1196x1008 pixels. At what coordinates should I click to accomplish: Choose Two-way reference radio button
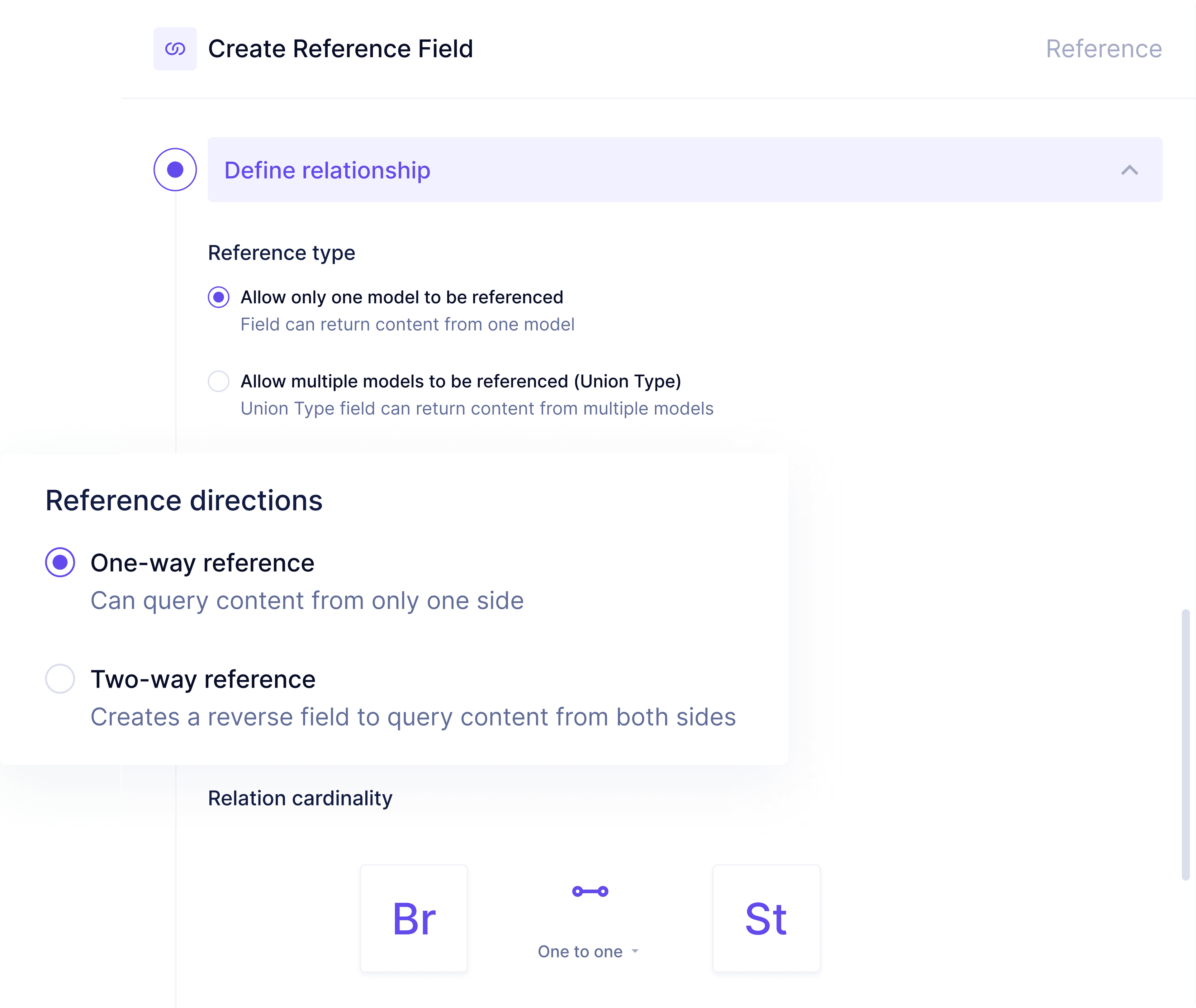coord(60,679)
